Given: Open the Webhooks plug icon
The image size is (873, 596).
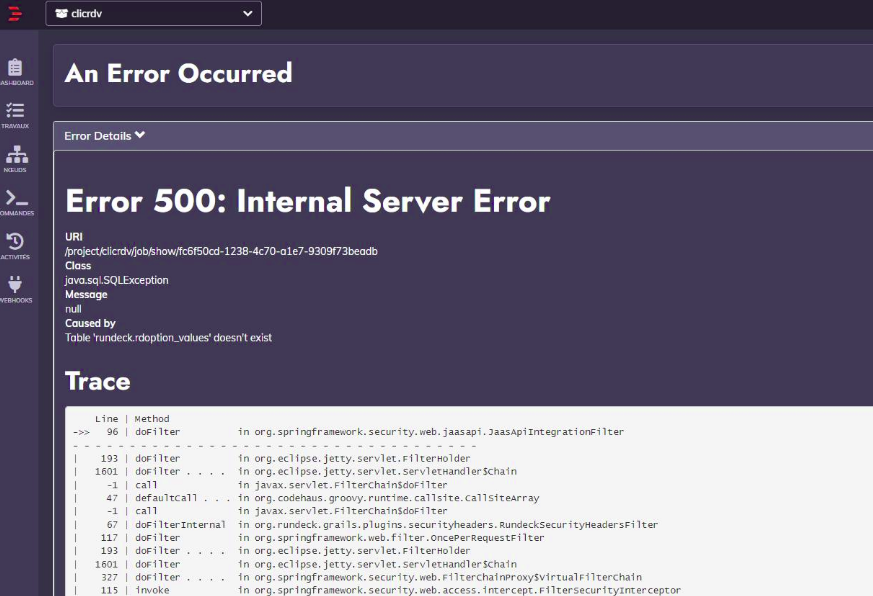Looking at the screenshot, I should pos(16,283).
